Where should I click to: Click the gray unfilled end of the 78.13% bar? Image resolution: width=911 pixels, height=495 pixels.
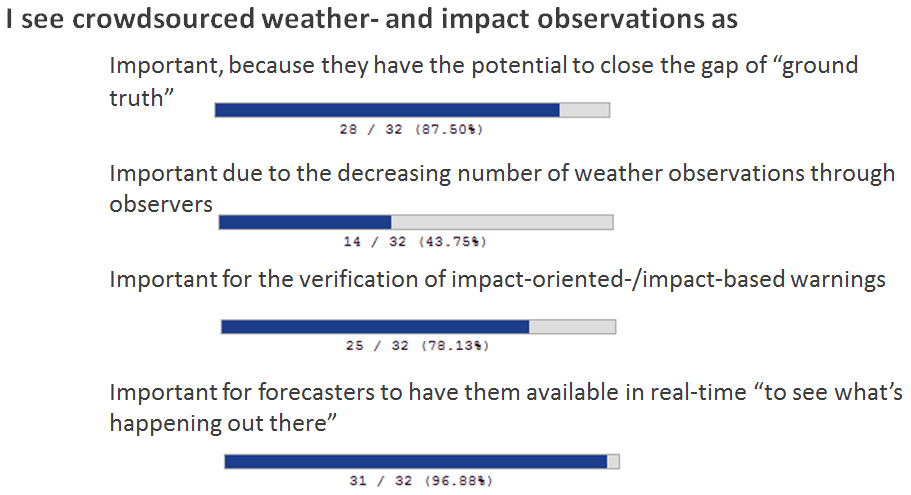[571, 326]
